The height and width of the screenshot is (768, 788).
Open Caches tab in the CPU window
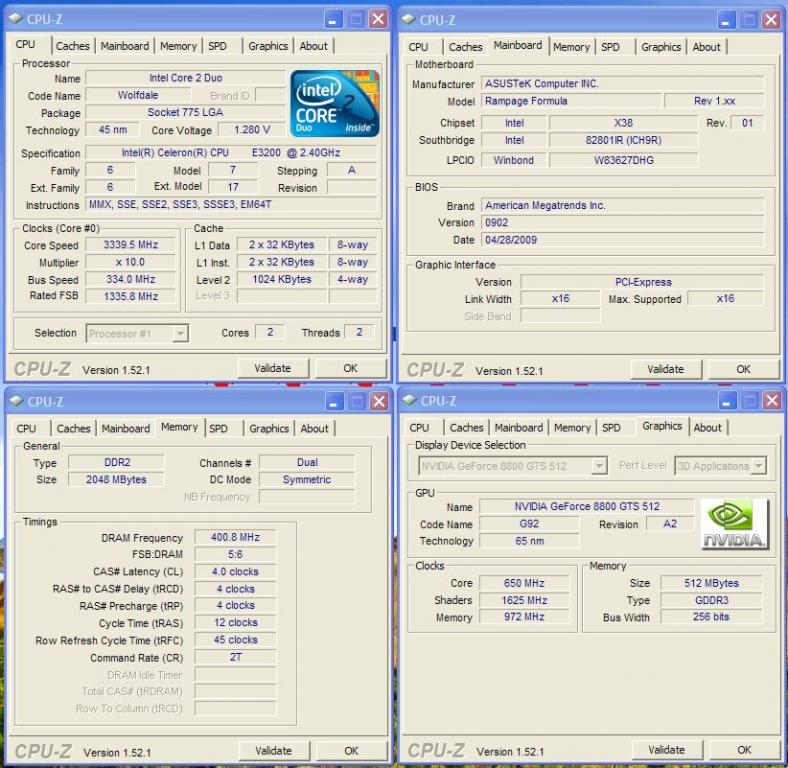[x=72, y=46]
